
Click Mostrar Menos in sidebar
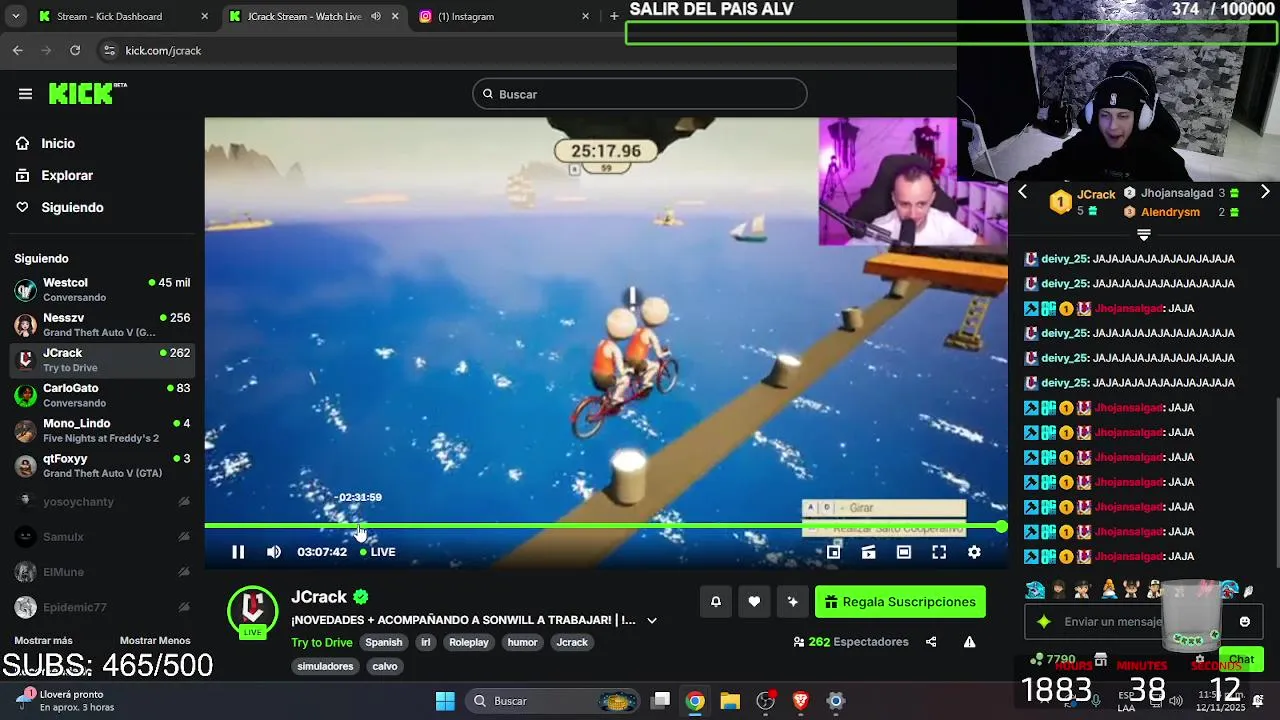(155, 641)
